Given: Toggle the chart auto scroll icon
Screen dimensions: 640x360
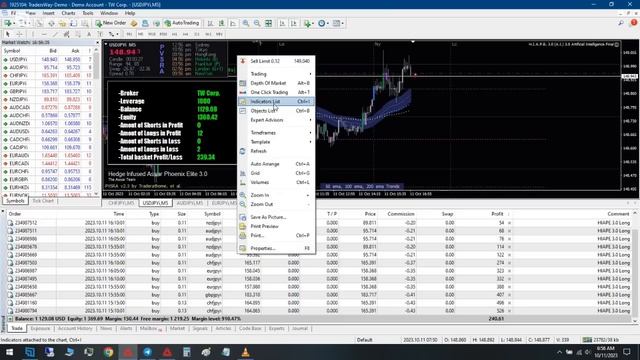Looking at the screenshot, I should point(282,23).
